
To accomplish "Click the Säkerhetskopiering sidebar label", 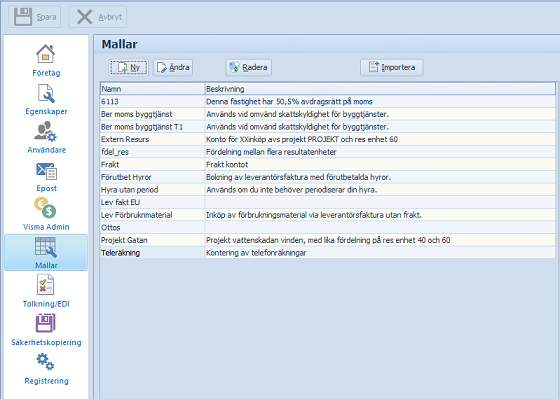I will point(46,342).
